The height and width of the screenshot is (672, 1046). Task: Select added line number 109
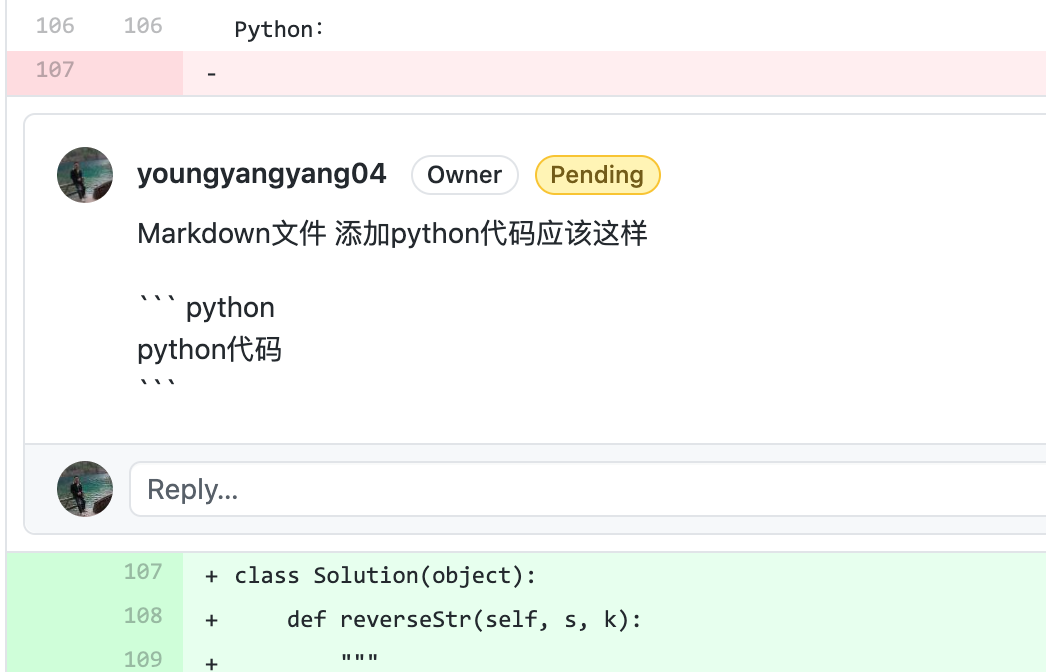pos(143,659)
